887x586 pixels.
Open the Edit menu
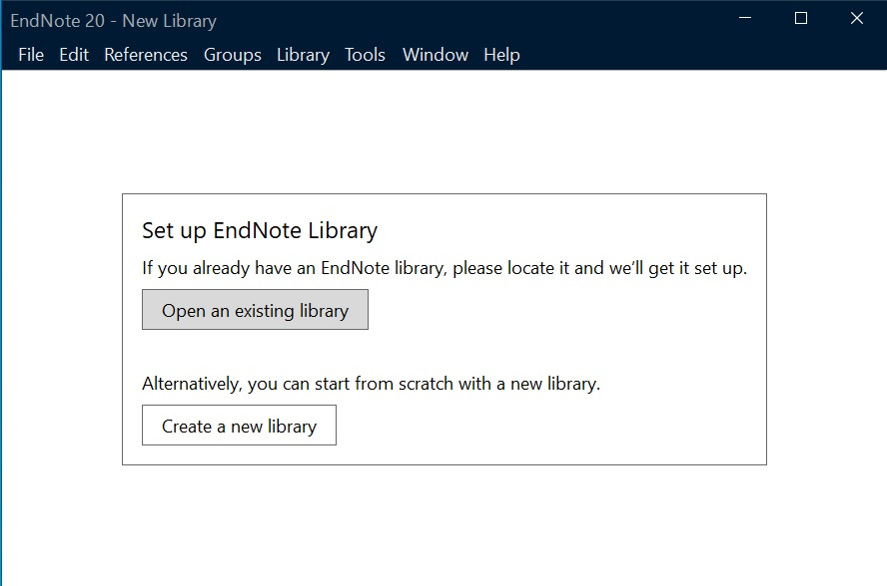click(74, 55)
